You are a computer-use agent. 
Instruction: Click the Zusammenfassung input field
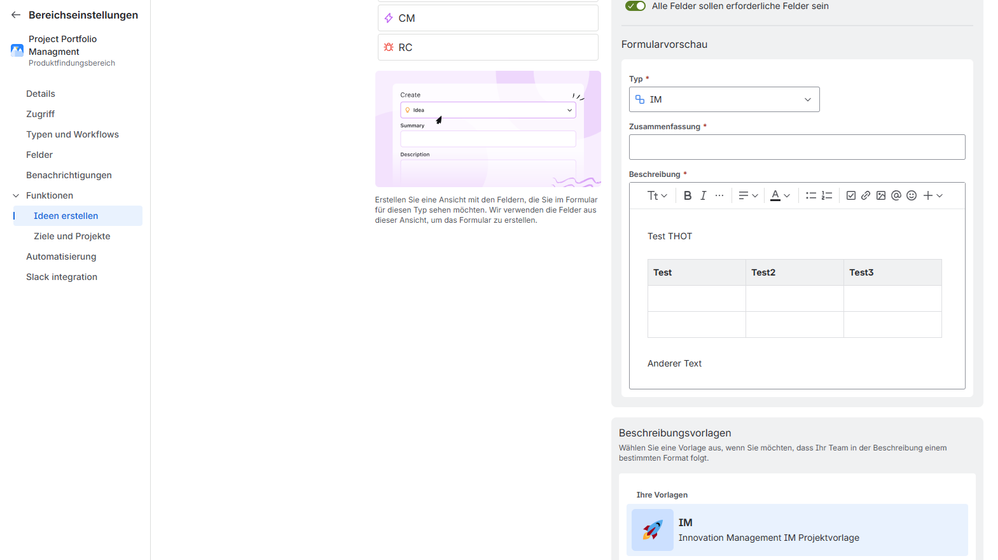797,147
